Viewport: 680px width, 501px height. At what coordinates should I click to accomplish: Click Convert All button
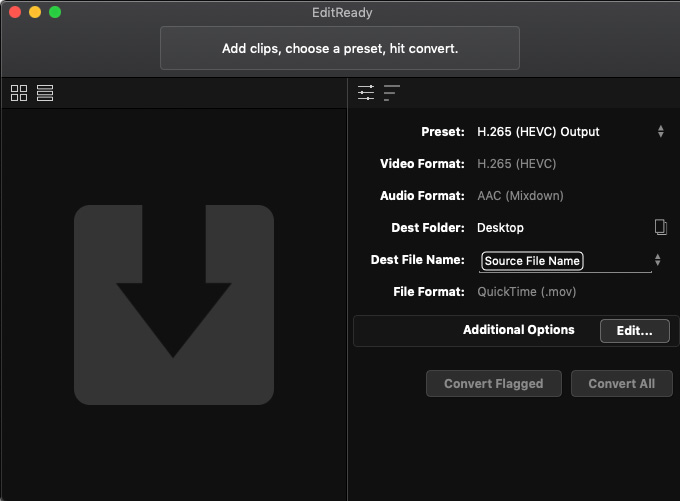pos(621,383)
